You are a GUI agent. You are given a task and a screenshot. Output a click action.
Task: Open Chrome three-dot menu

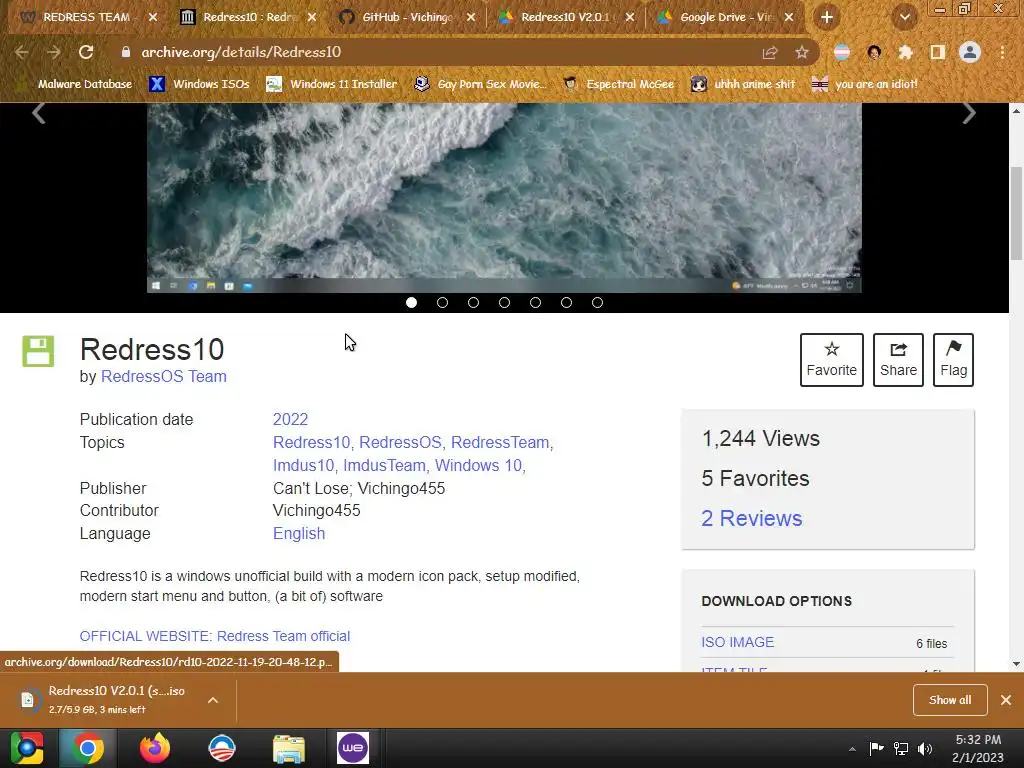(x=1002, y=52)
